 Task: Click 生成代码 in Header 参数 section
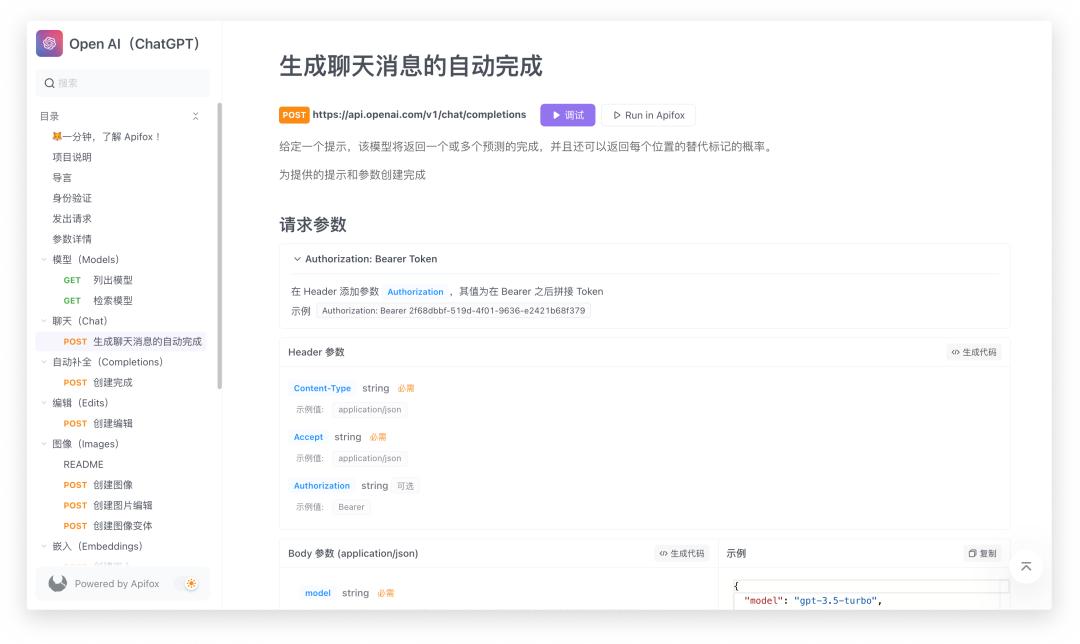[x=973, y=352]
